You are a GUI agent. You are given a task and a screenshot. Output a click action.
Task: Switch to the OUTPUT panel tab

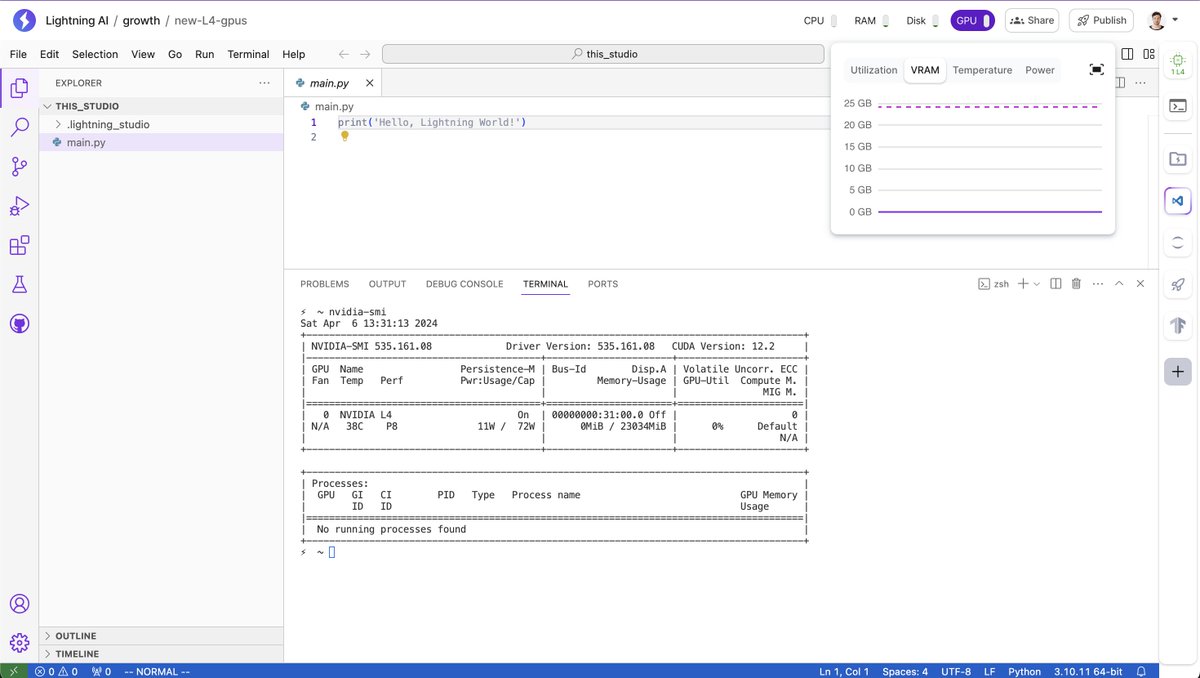point(387,284)
